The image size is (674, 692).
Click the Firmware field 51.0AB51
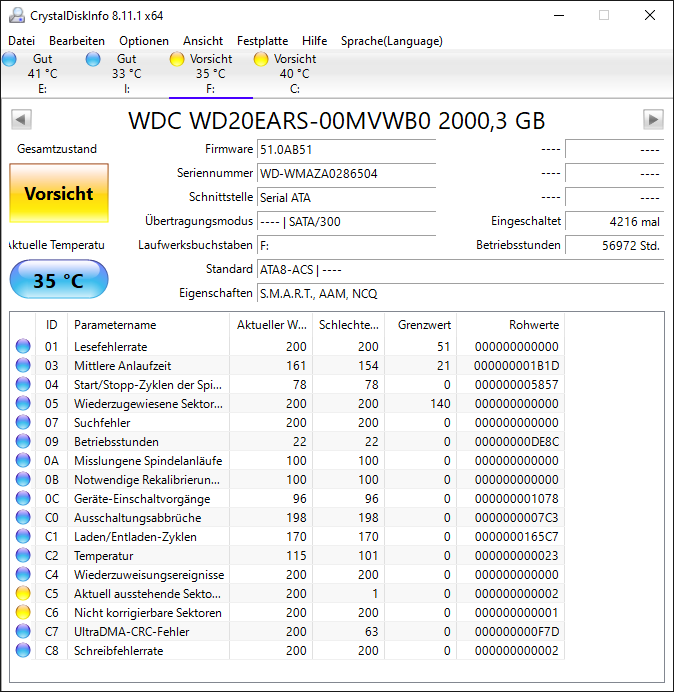click(346, 150)
